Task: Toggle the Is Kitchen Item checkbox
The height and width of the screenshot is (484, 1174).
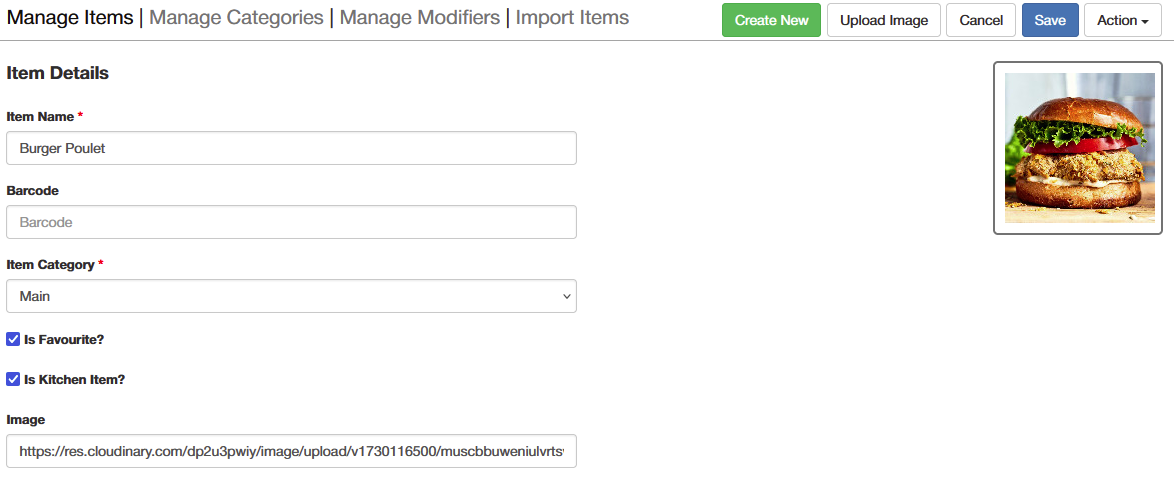Action: pos(13,379)
